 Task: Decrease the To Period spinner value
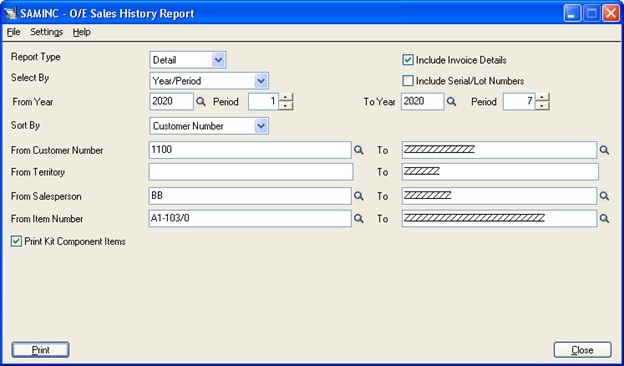(x=542, y=106)
